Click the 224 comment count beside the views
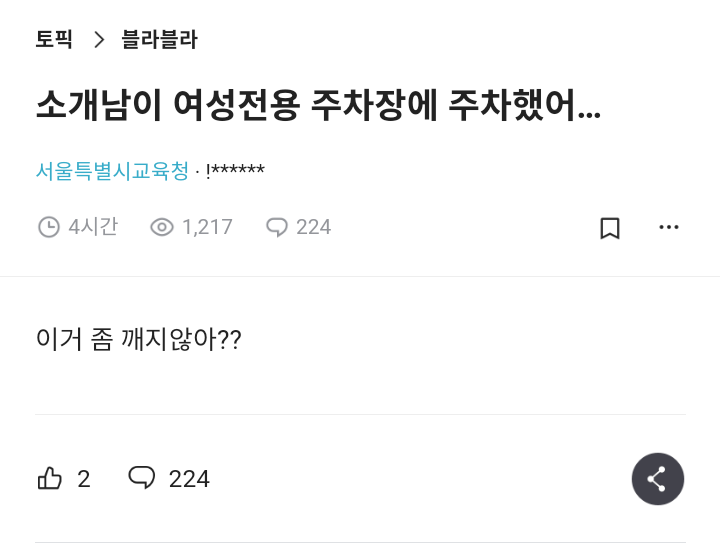 pyautogui.click(x=313, y=228)
